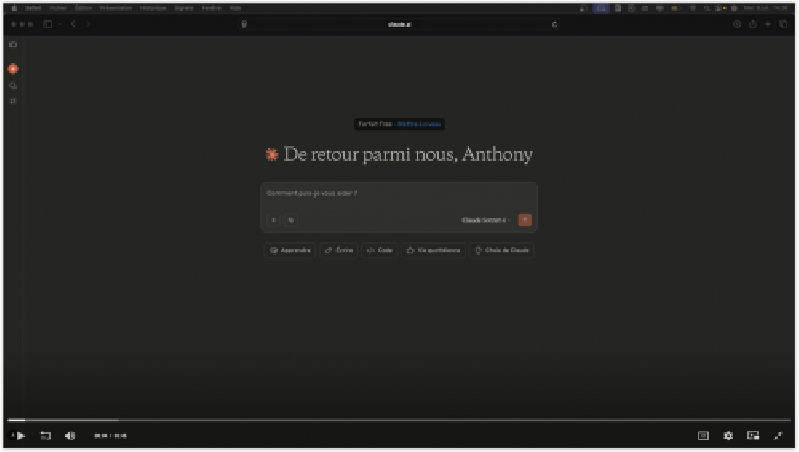Open the Historique menu in menu bar

153,7
